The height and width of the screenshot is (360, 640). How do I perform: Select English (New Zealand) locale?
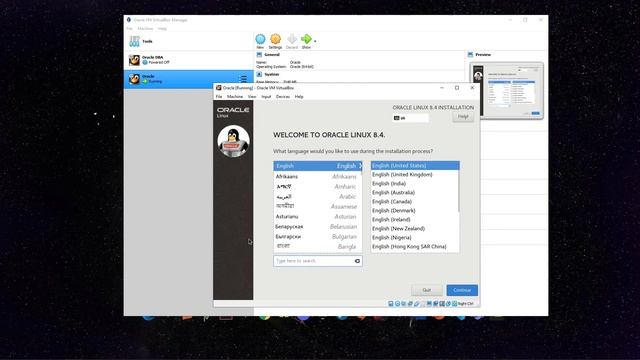(x=414, y=228)
